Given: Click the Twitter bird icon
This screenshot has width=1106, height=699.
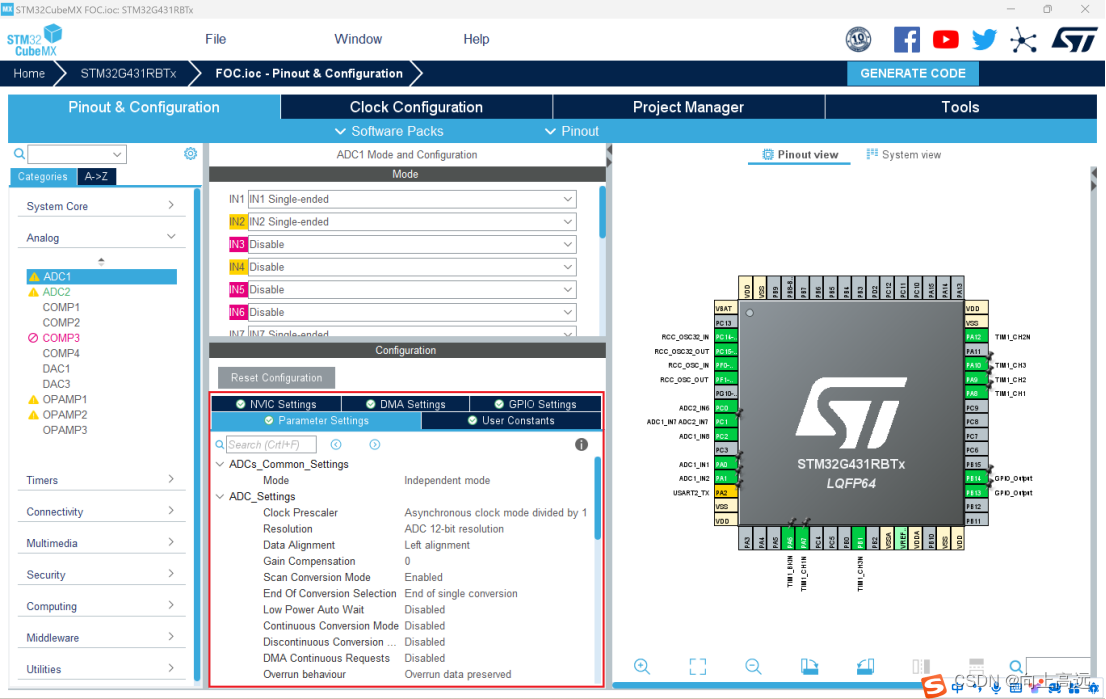Looking at the screenshot, I should point(984,39).
